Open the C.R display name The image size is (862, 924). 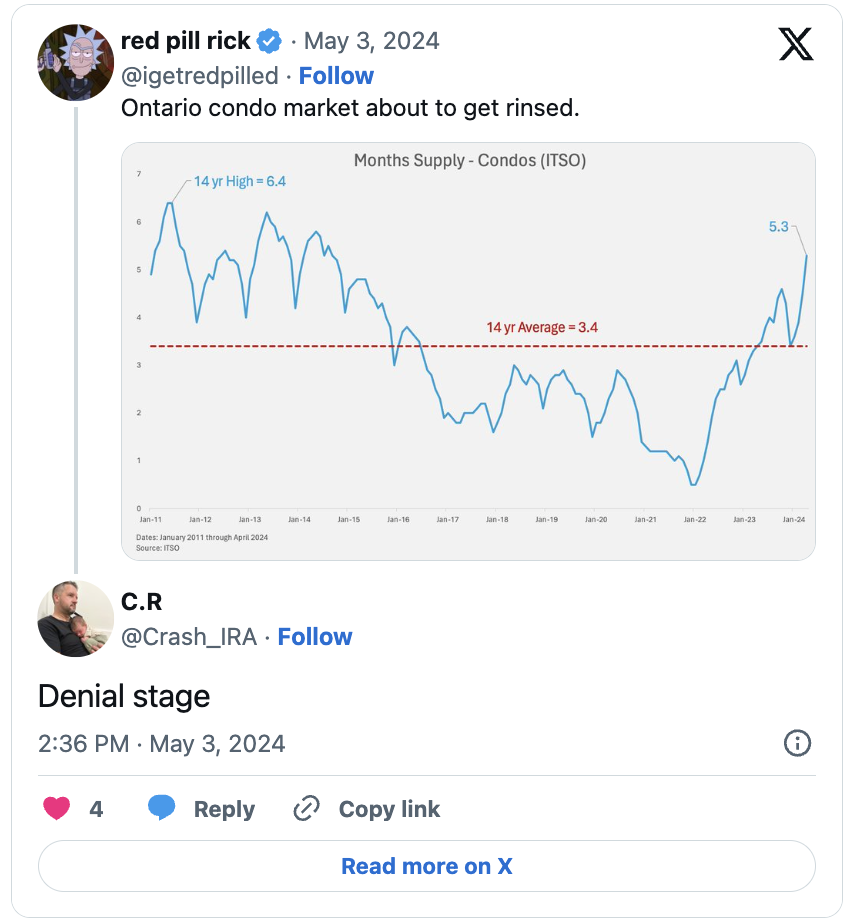coord(141,602)
